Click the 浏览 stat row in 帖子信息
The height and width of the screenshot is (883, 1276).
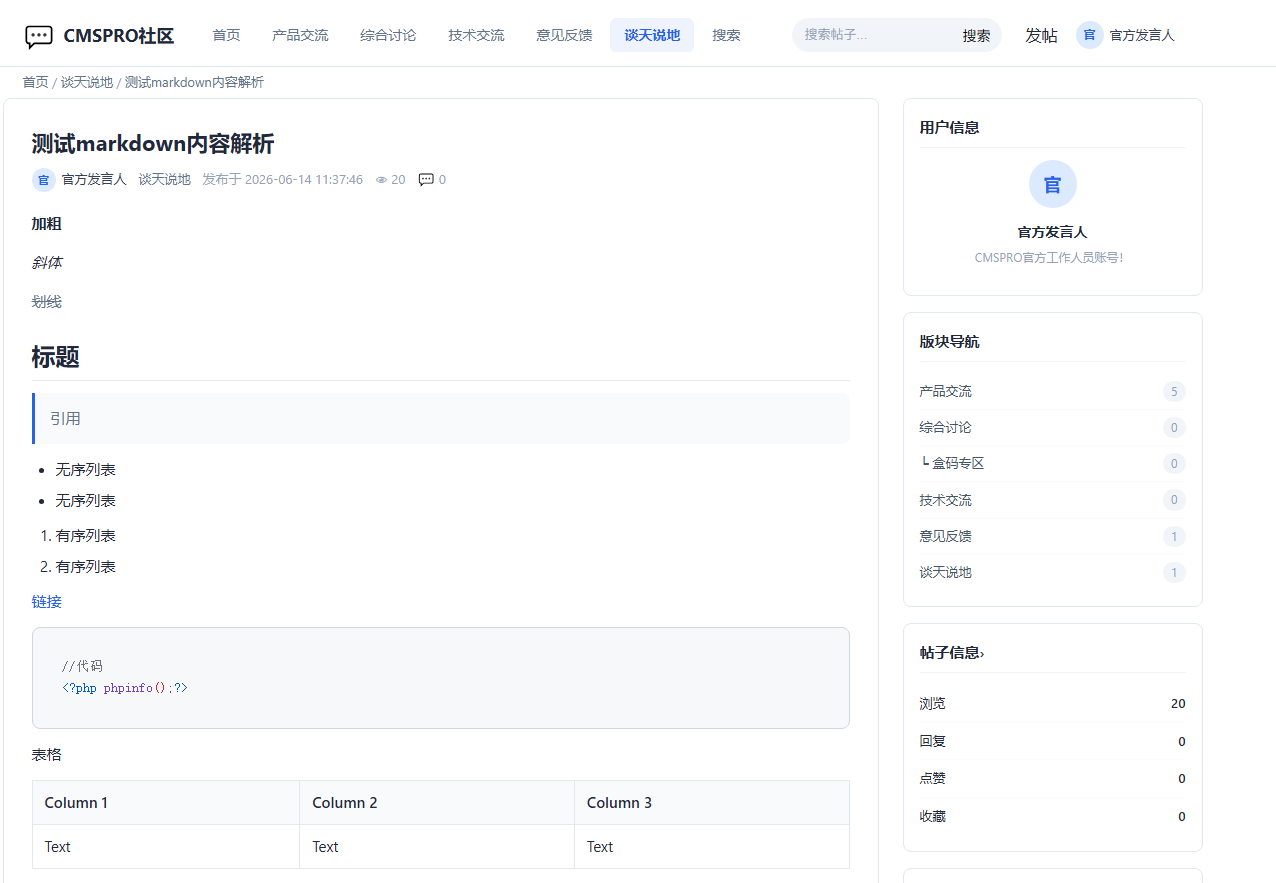(1052, 704)
